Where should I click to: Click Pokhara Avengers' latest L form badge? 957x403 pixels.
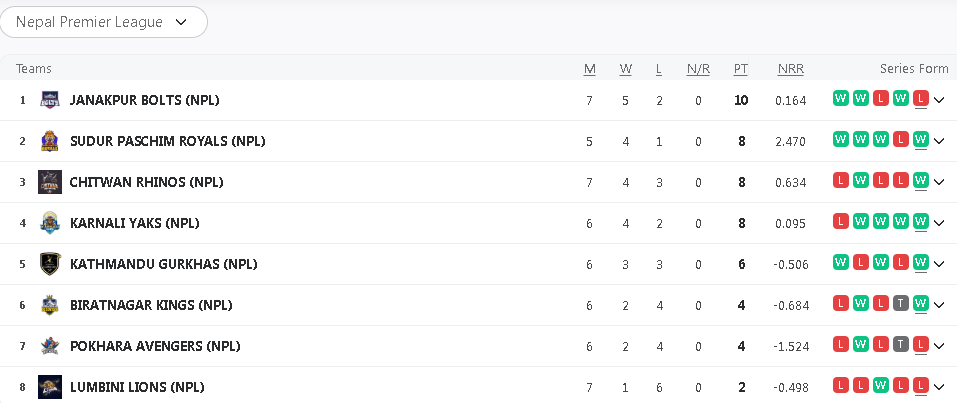(x=921, y=344)
